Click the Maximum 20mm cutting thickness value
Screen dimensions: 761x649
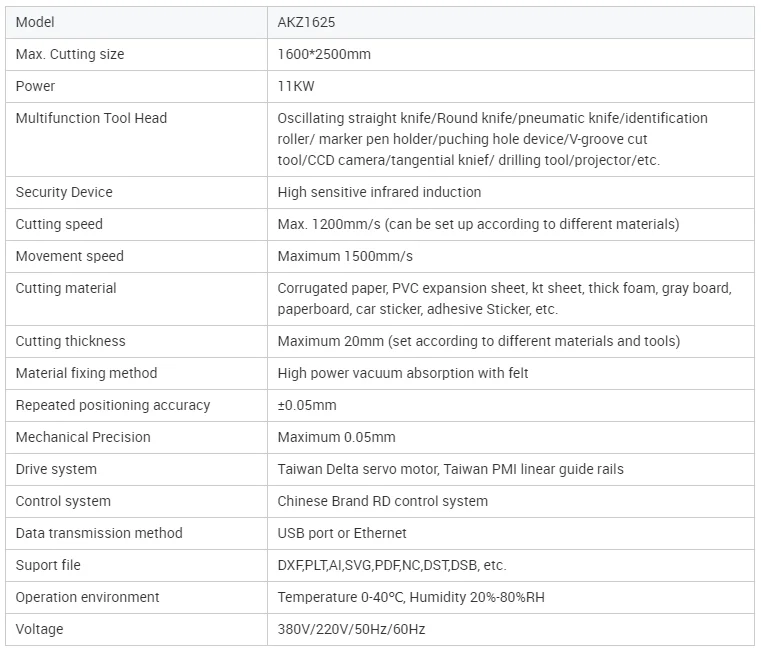[x=478, y=341]
